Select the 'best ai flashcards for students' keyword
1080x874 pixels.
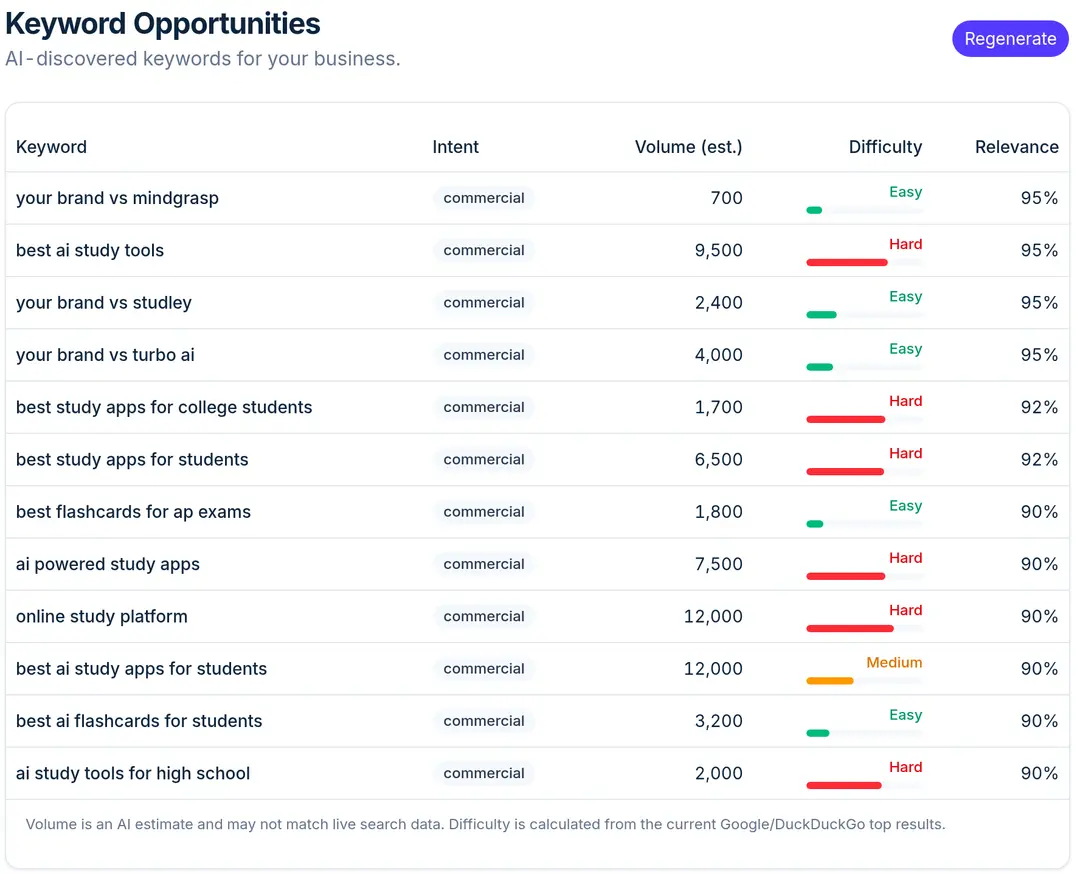point(139,721)
